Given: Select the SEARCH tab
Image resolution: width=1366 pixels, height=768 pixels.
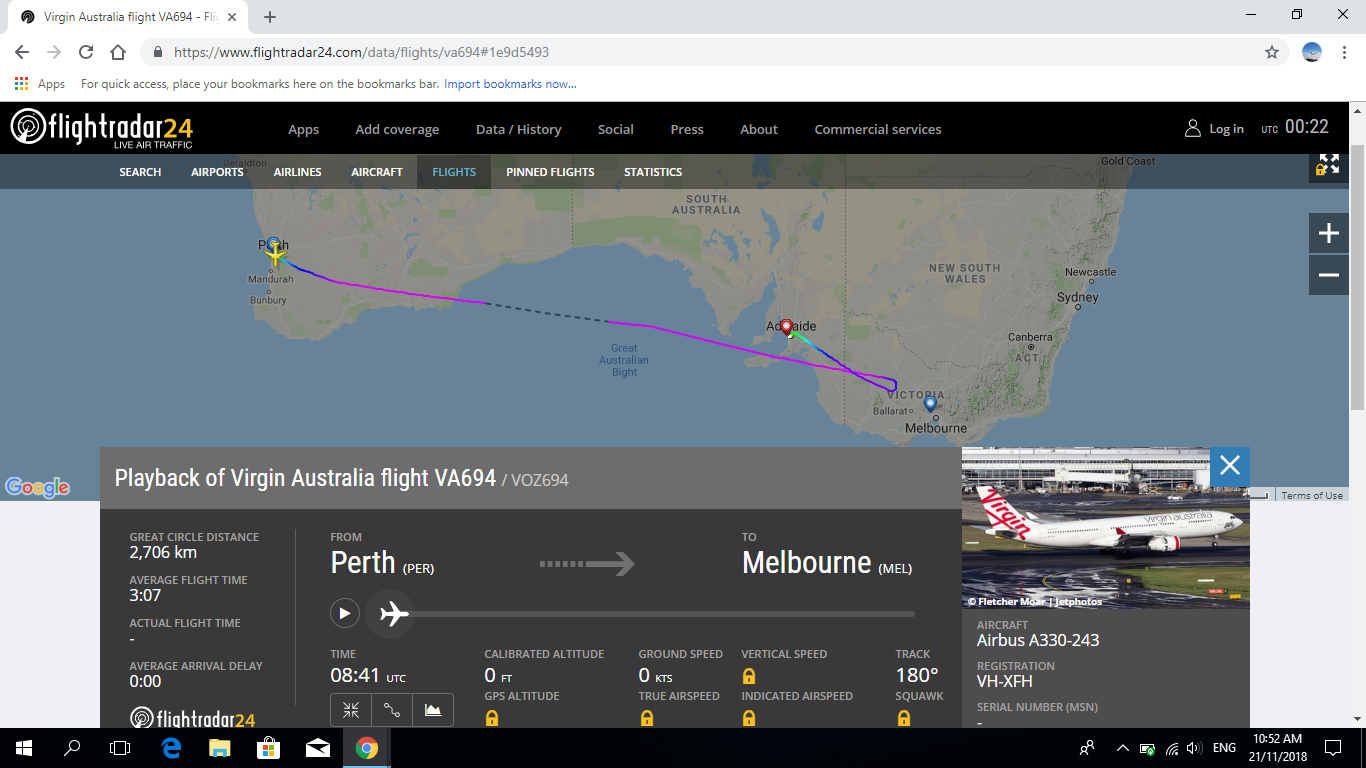Looking at the screenshot, I should tap(140, 172).
